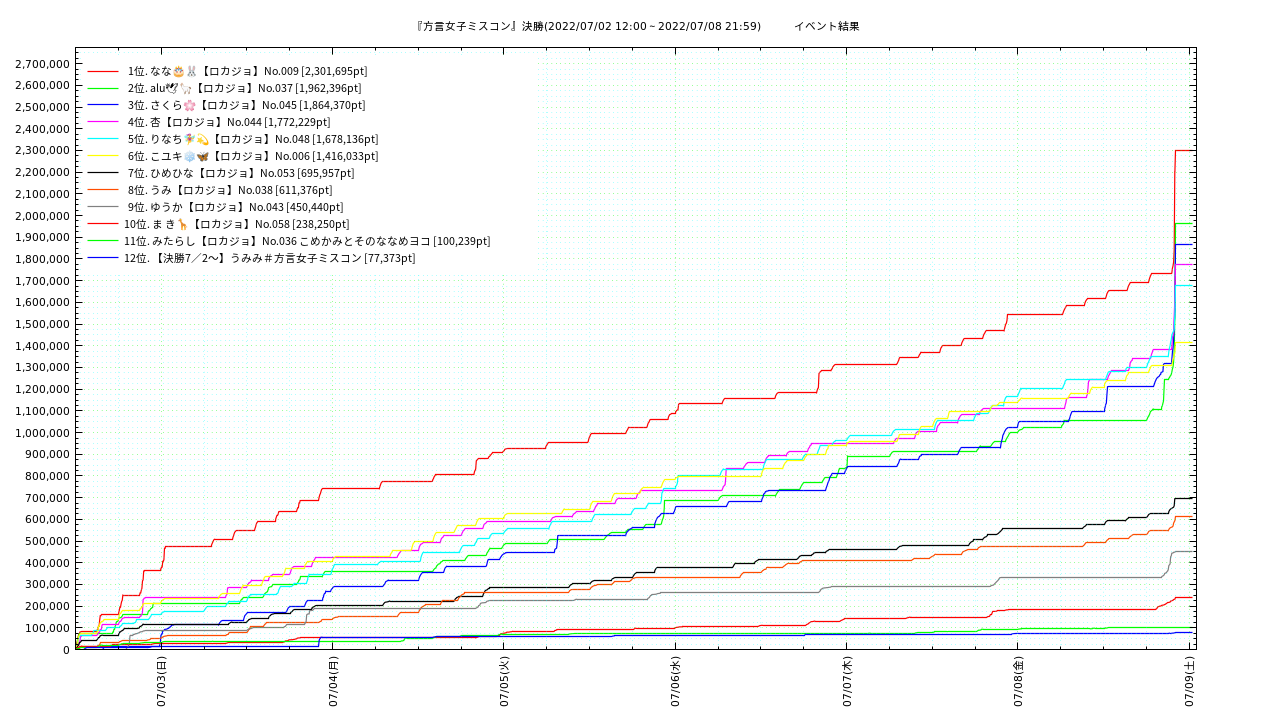
Task: Click the 07/09(土) date label on x-axis
Action: (1190, 681)
